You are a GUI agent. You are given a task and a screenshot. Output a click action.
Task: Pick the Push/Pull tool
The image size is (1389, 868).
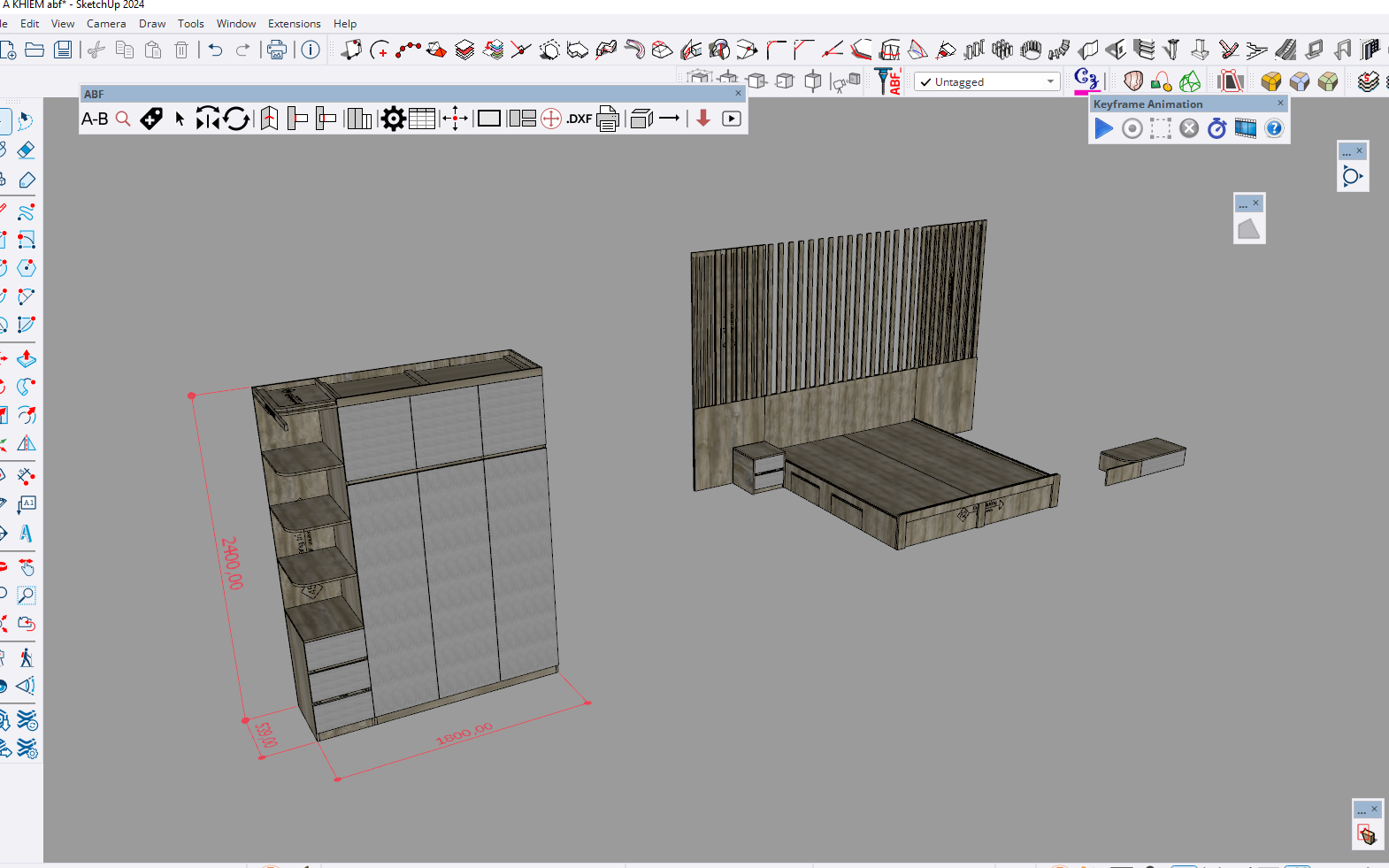point(27,358)
